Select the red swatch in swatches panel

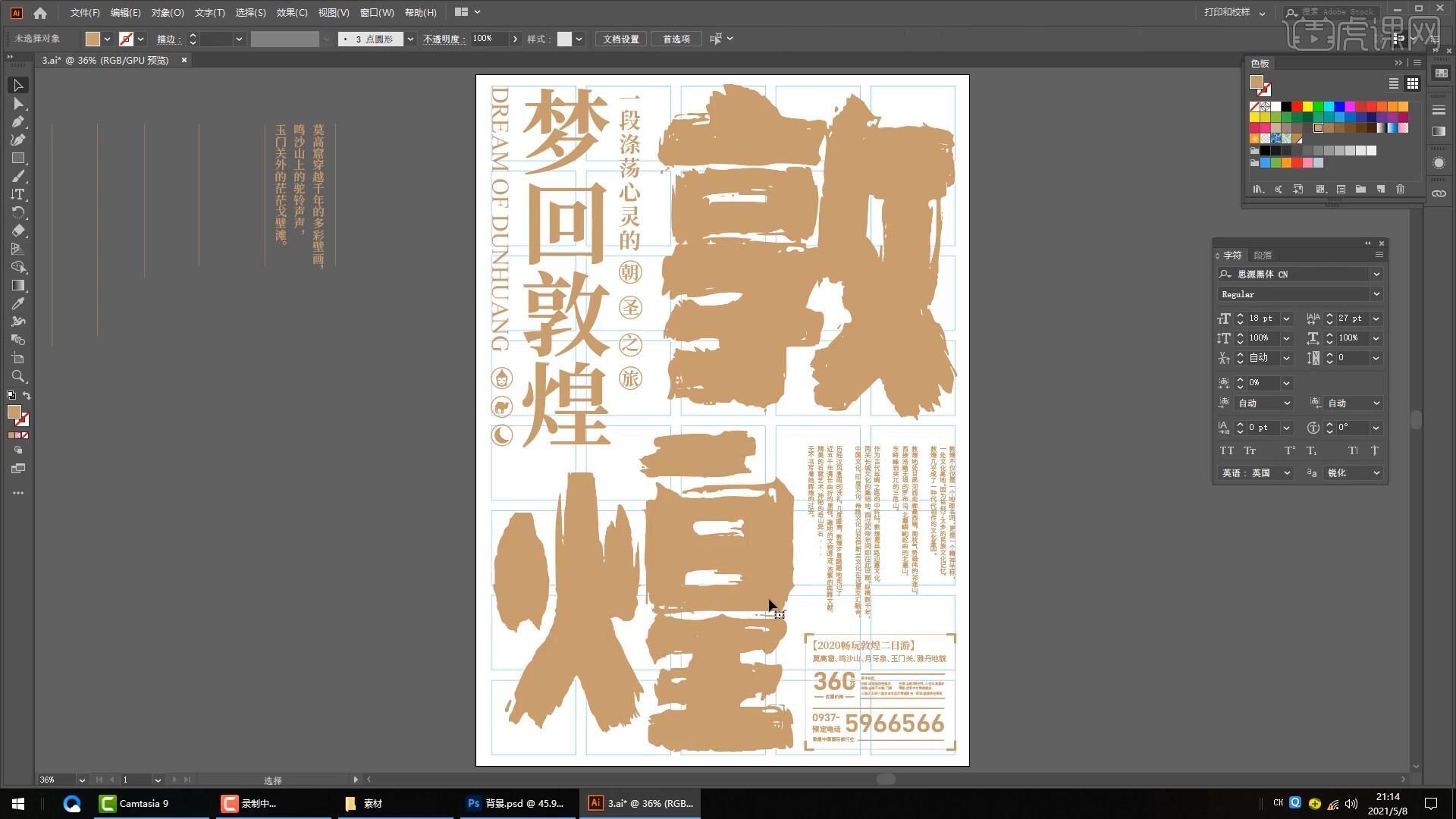(1297, 107)
